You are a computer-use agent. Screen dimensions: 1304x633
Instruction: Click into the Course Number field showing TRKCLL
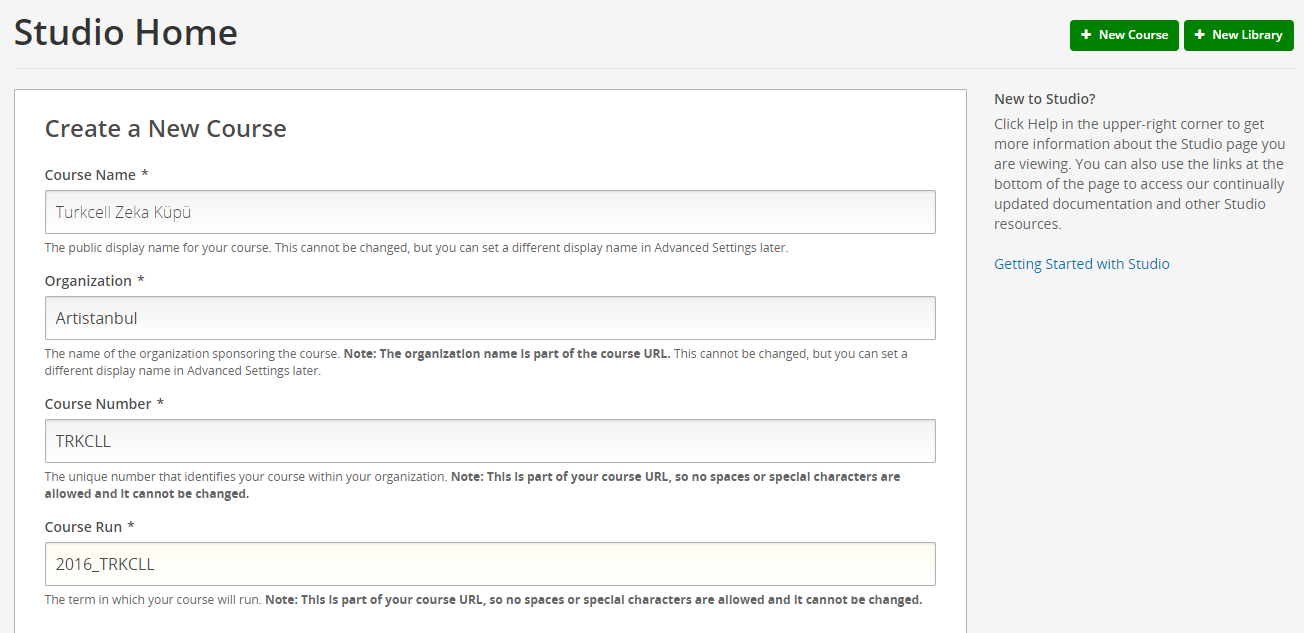coord(490,441)
